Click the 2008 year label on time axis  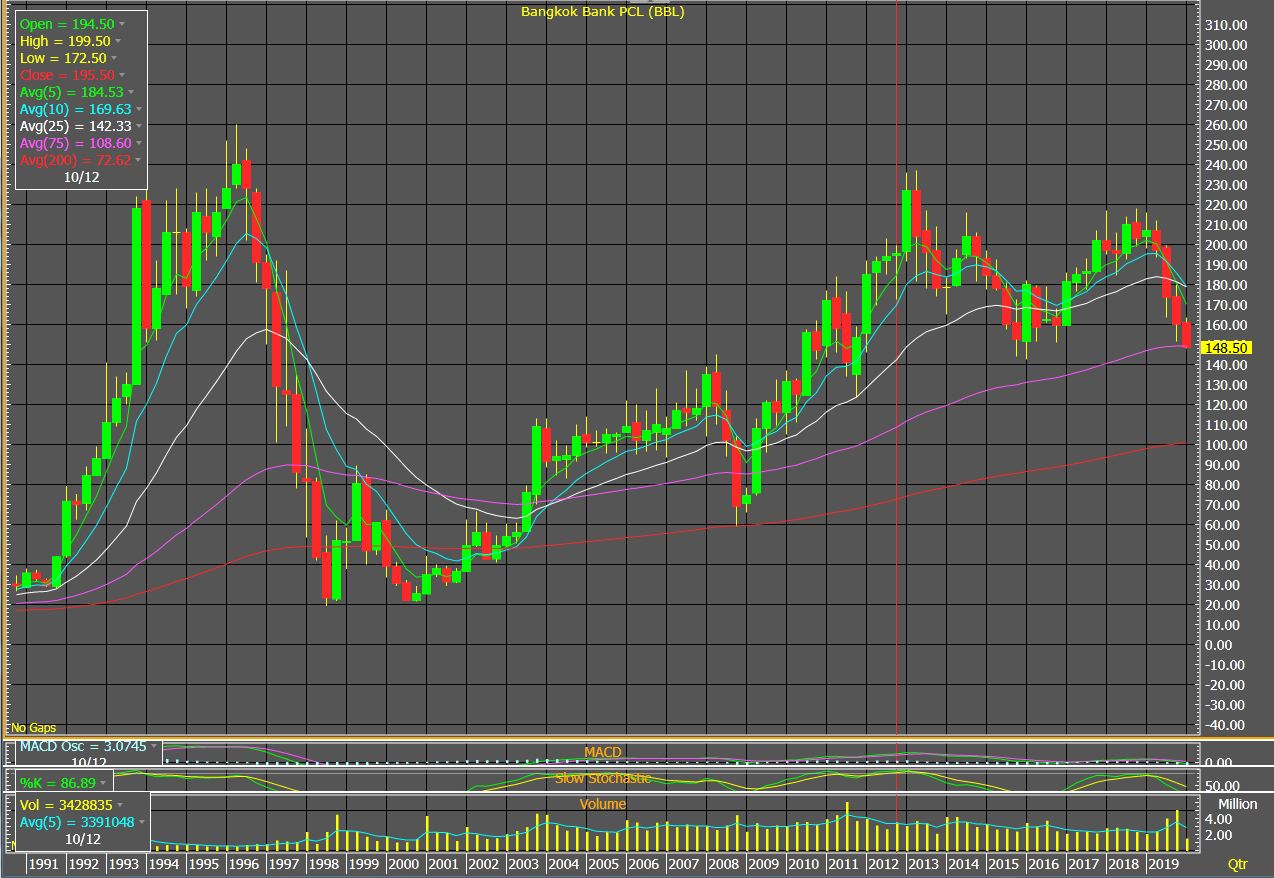point(723,863)
